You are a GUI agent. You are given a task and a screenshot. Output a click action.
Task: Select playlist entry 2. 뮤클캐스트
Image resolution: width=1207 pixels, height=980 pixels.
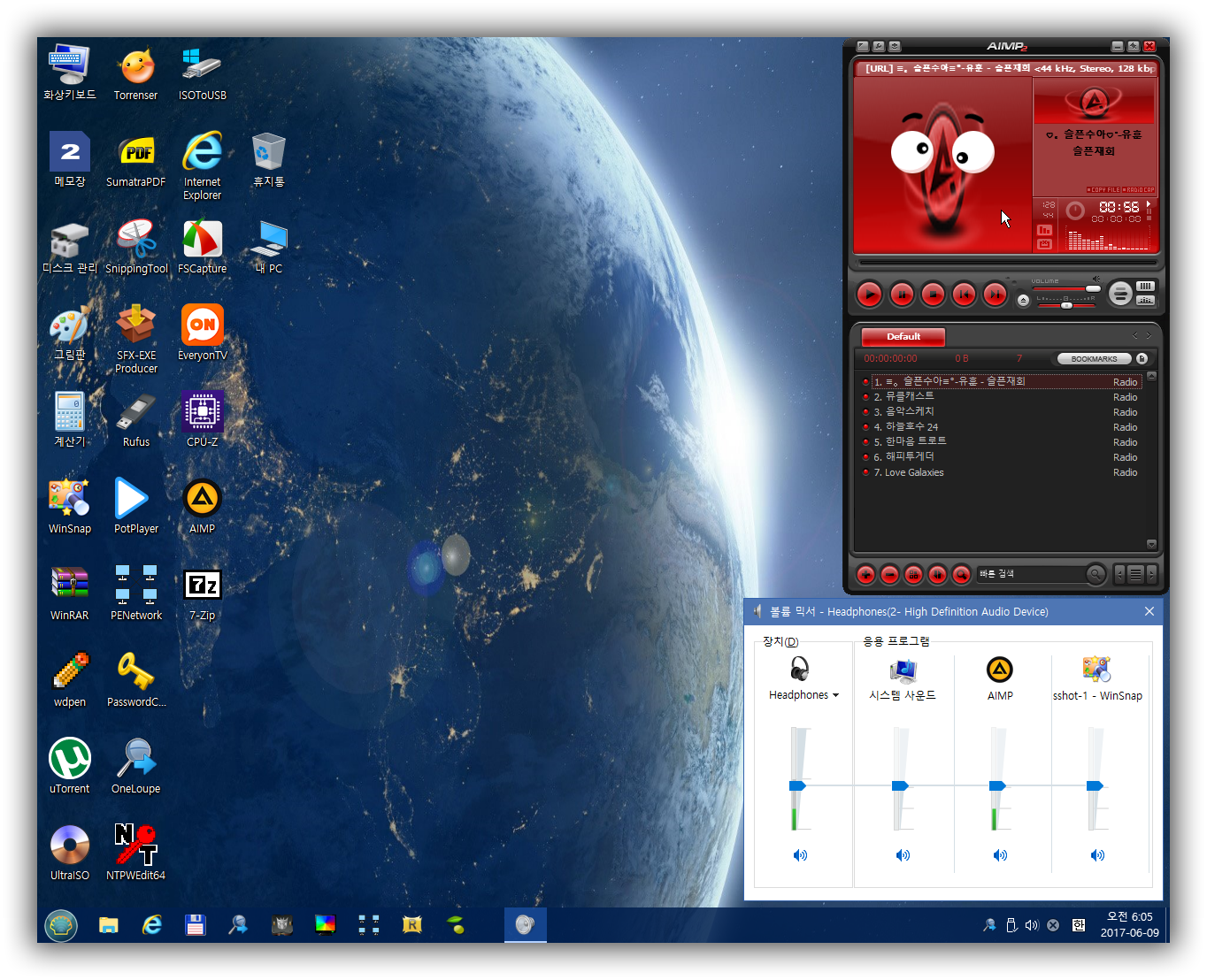pyautogui.click(x=1002, y=397)
